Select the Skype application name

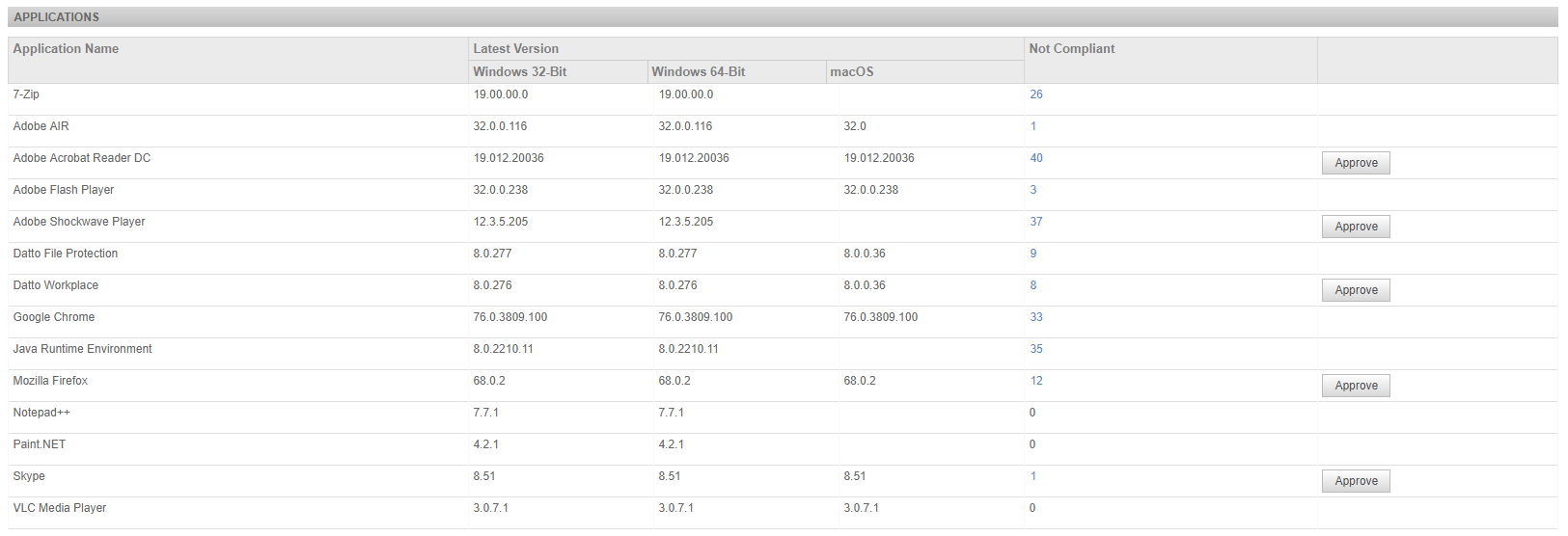click(x=29, y=476)
